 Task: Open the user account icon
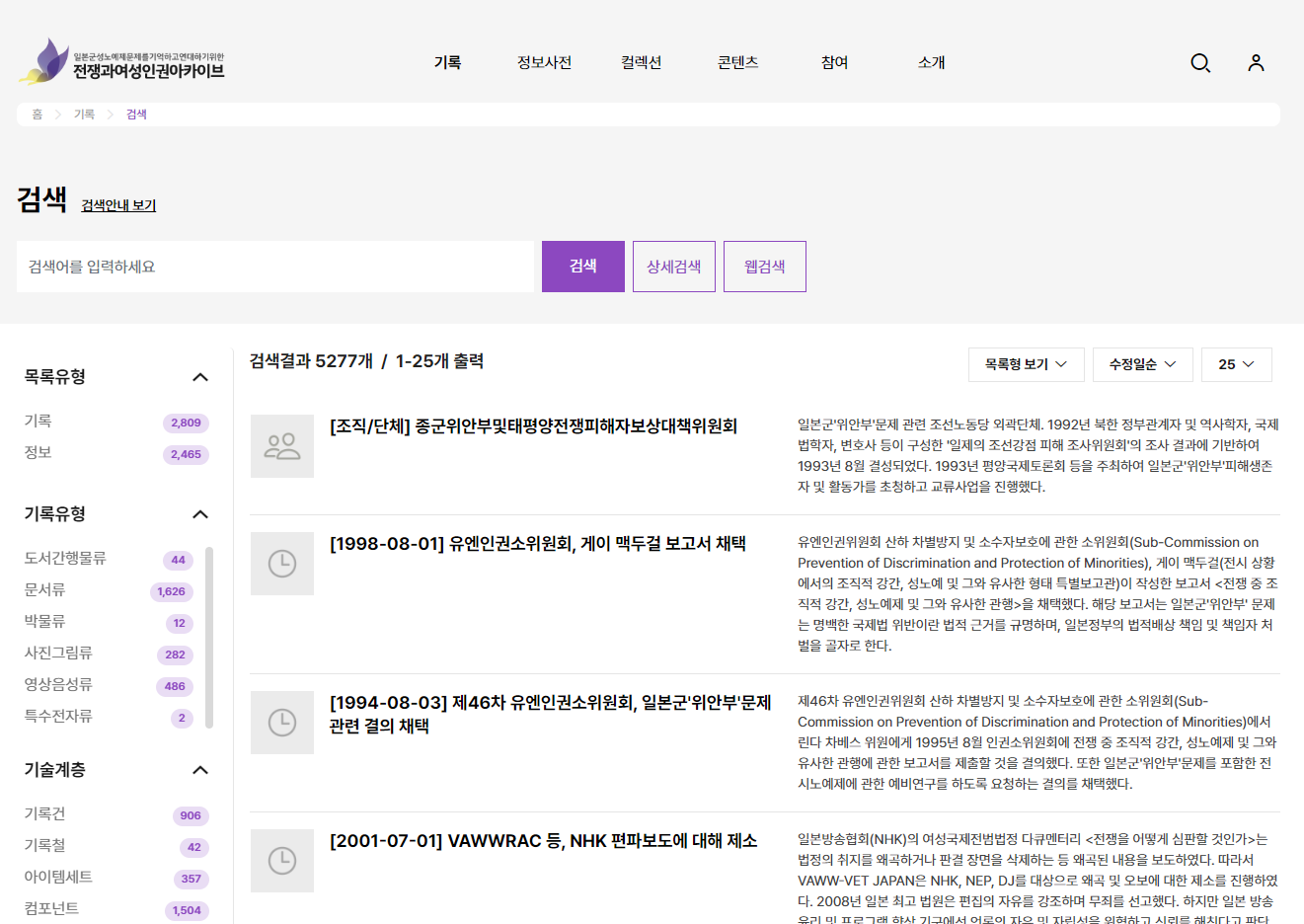(x=1256, y=63)
